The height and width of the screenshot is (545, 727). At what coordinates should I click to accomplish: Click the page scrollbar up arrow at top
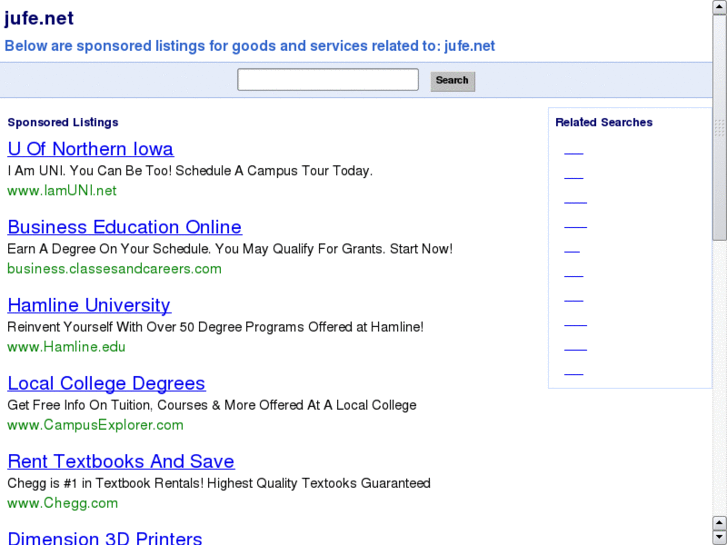point(720,7)
